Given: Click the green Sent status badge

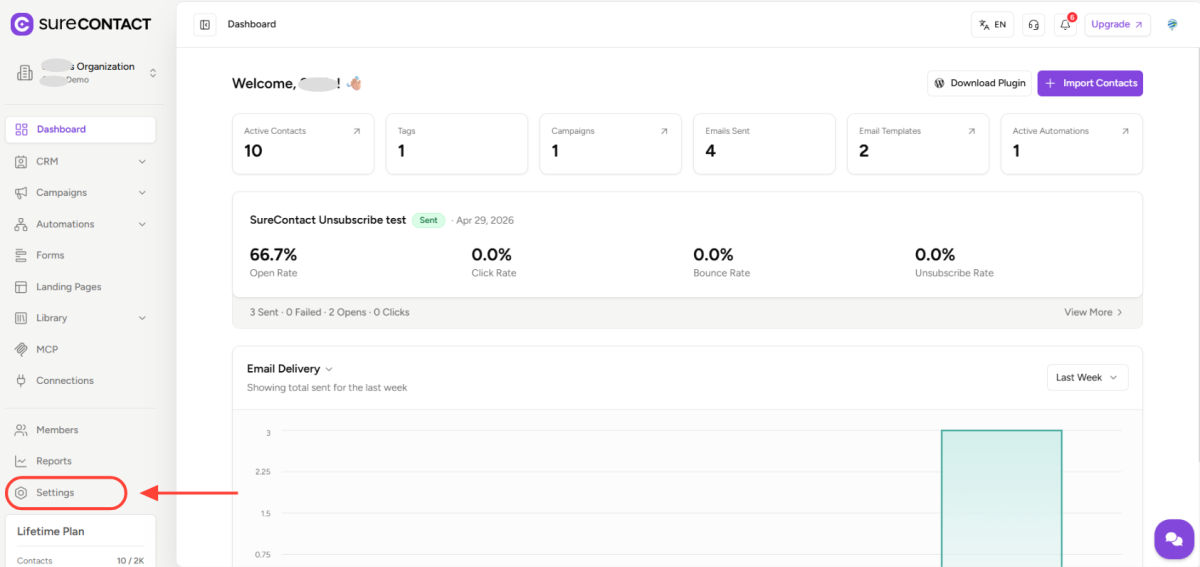Looking at the screenshot, I should click(x=428, y=220).
